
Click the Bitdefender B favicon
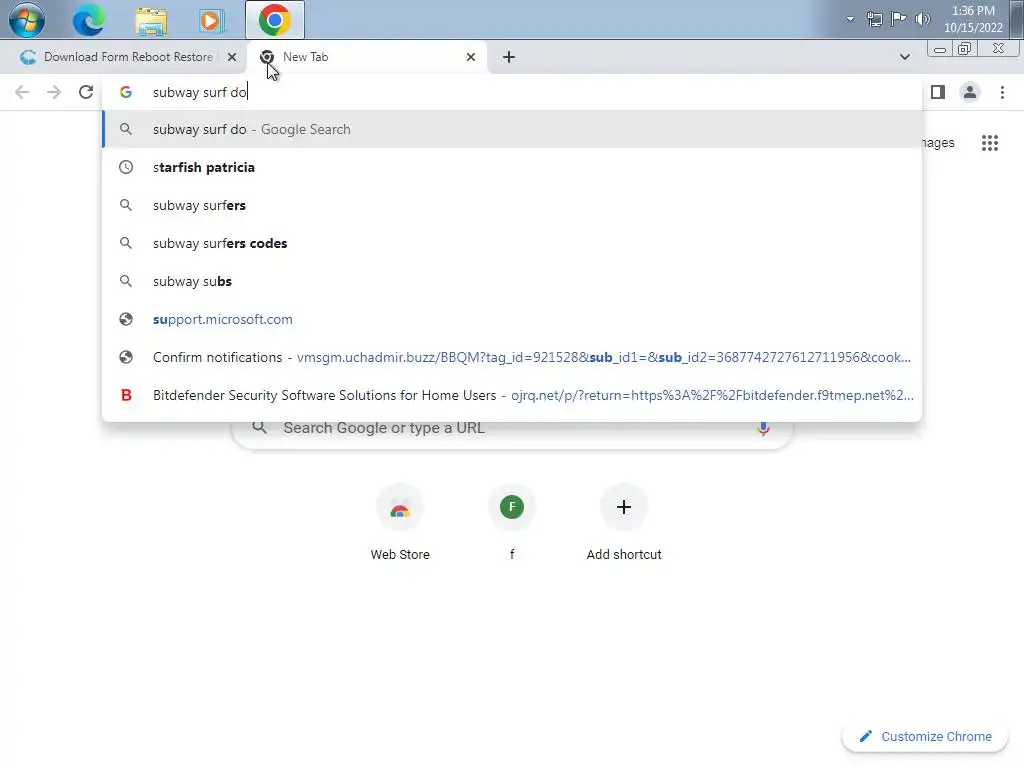pyautogui.click(x=126, y=395)
